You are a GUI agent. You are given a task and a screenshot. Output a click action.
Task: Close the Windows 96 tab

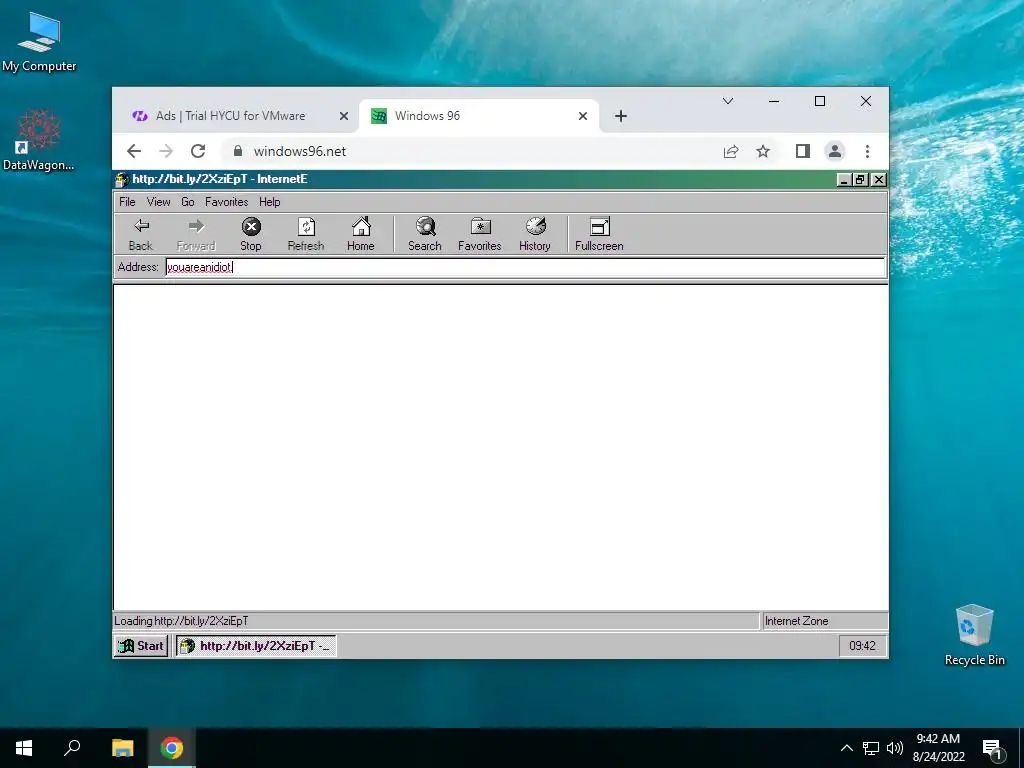tap(583, 116)
